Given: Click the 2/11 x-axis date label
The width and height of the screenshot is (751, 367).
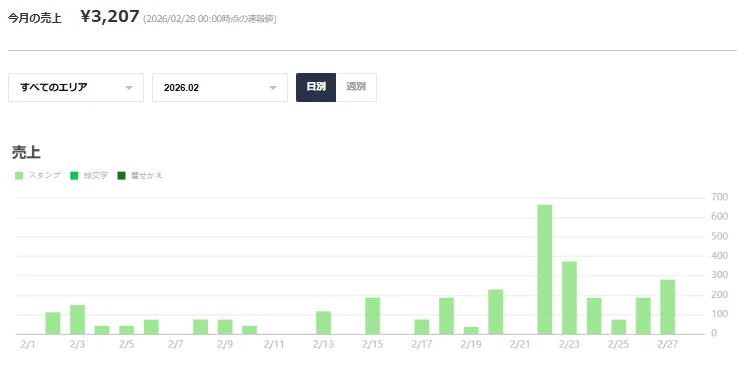Looking at the screenshot, I should (x=274, y=344).
